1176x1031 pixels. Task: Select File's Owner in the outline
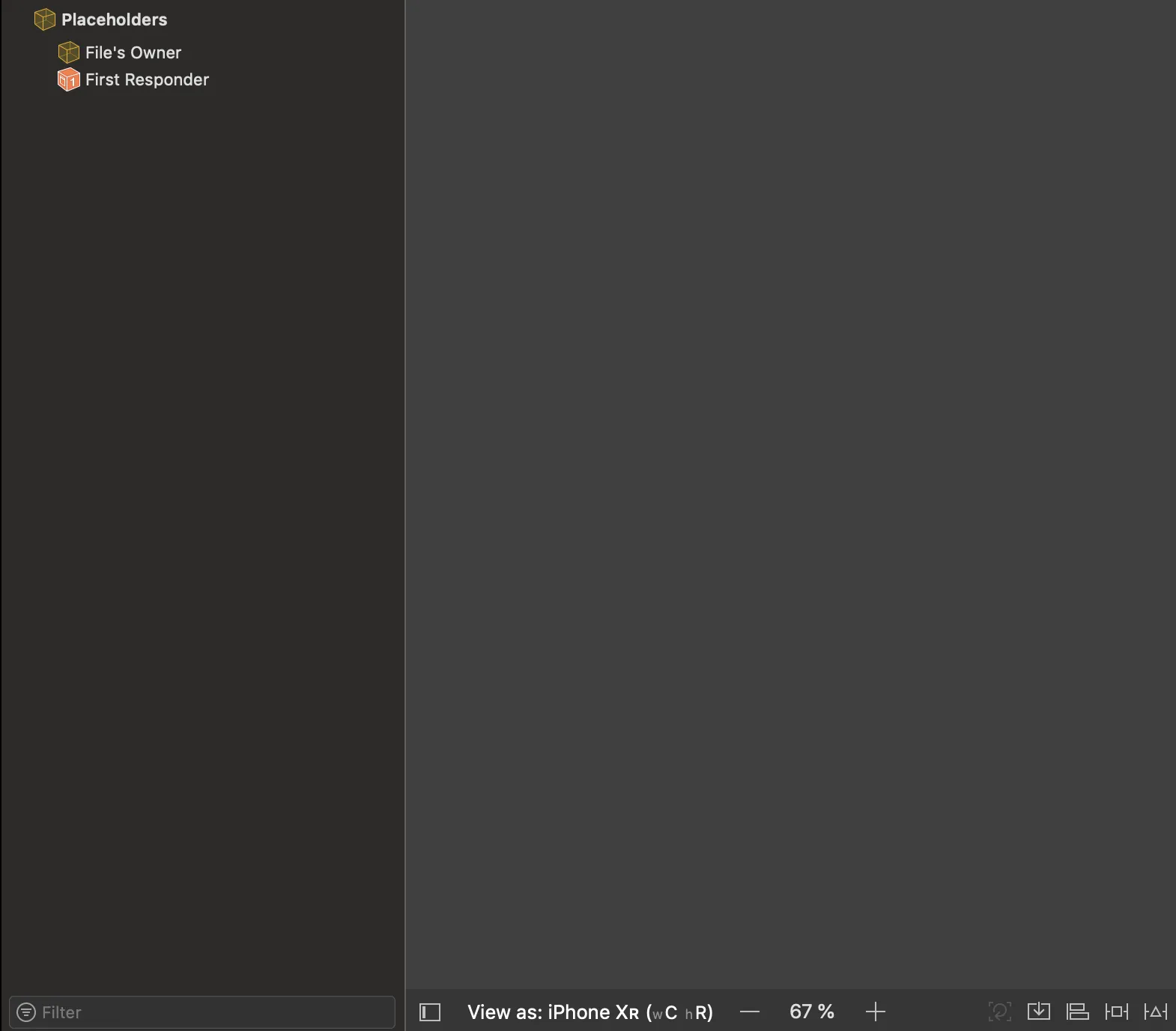pos(202,52)
